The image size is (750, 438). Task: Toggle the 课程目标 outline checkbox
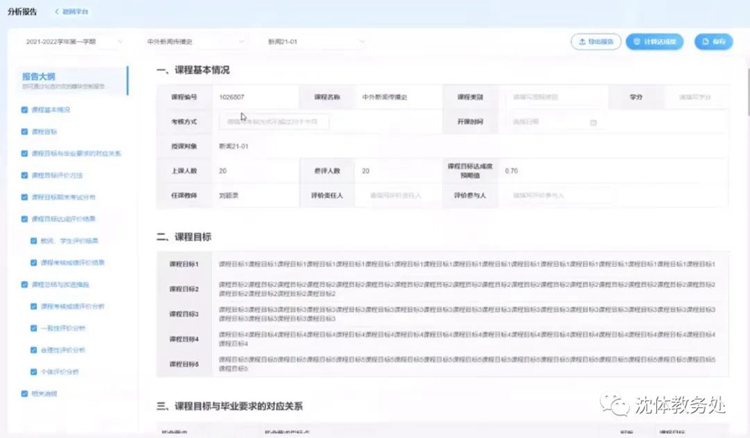[x=24, y=132]
